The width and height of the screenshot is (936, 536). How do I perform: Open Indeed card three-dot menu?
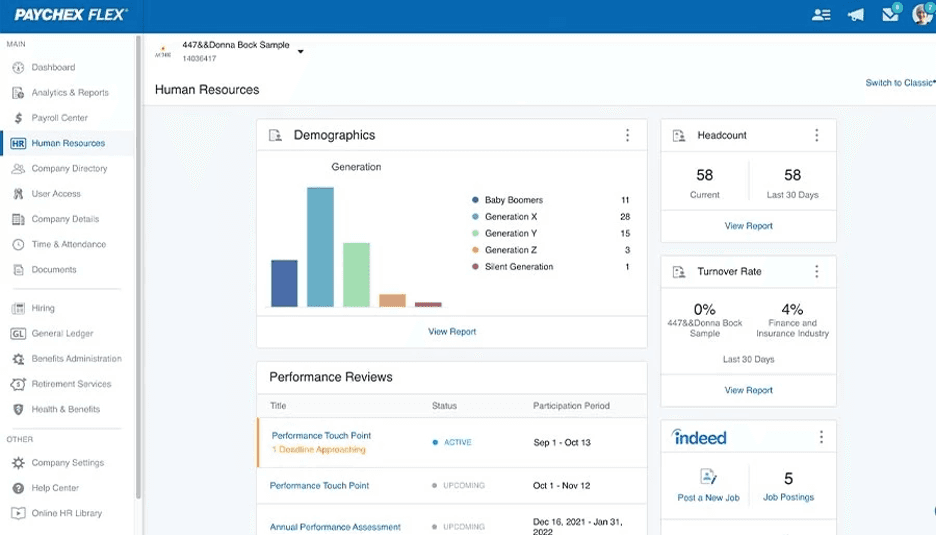pos(821,437)
